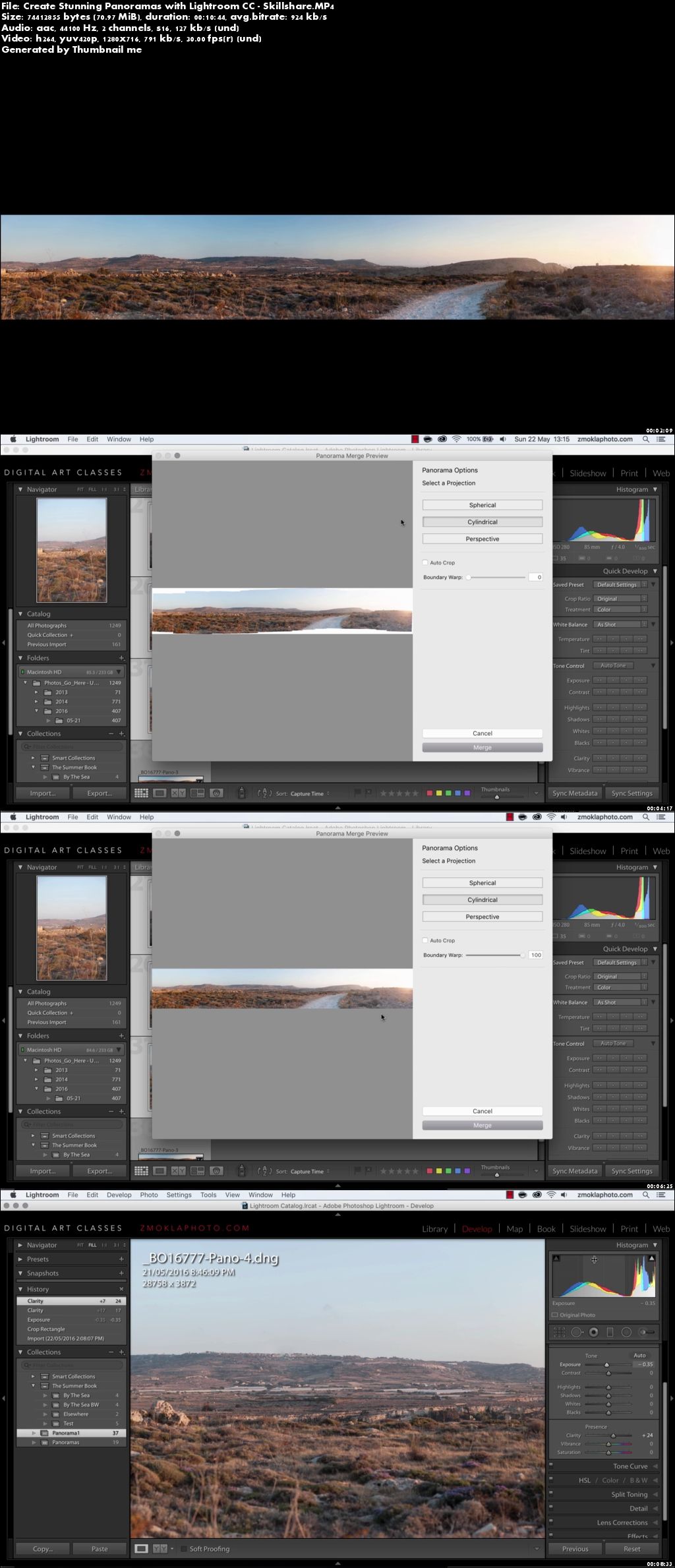Image resolution: width=675 pixels, height=1568 pixels.
Task: Open Survey view in Warp 0 frame
Action: point(197,793)
